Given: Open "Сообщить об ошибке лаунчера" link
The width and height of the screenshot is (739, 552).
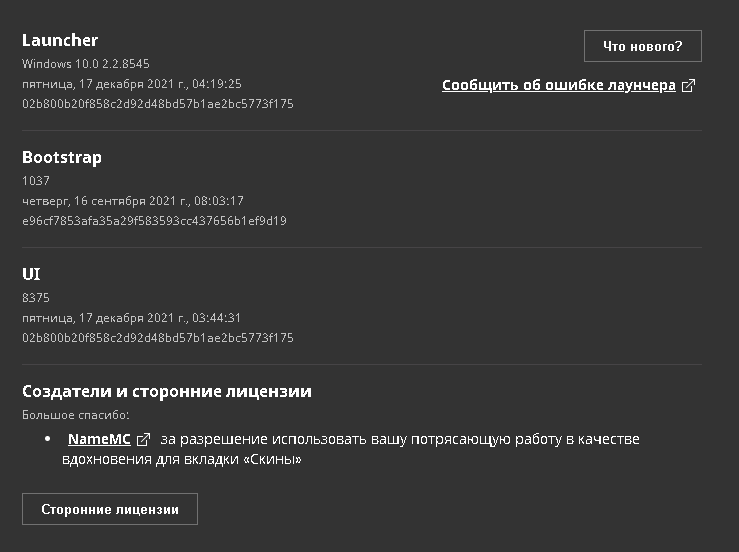Looking at the screenshot, I should 559,86.
